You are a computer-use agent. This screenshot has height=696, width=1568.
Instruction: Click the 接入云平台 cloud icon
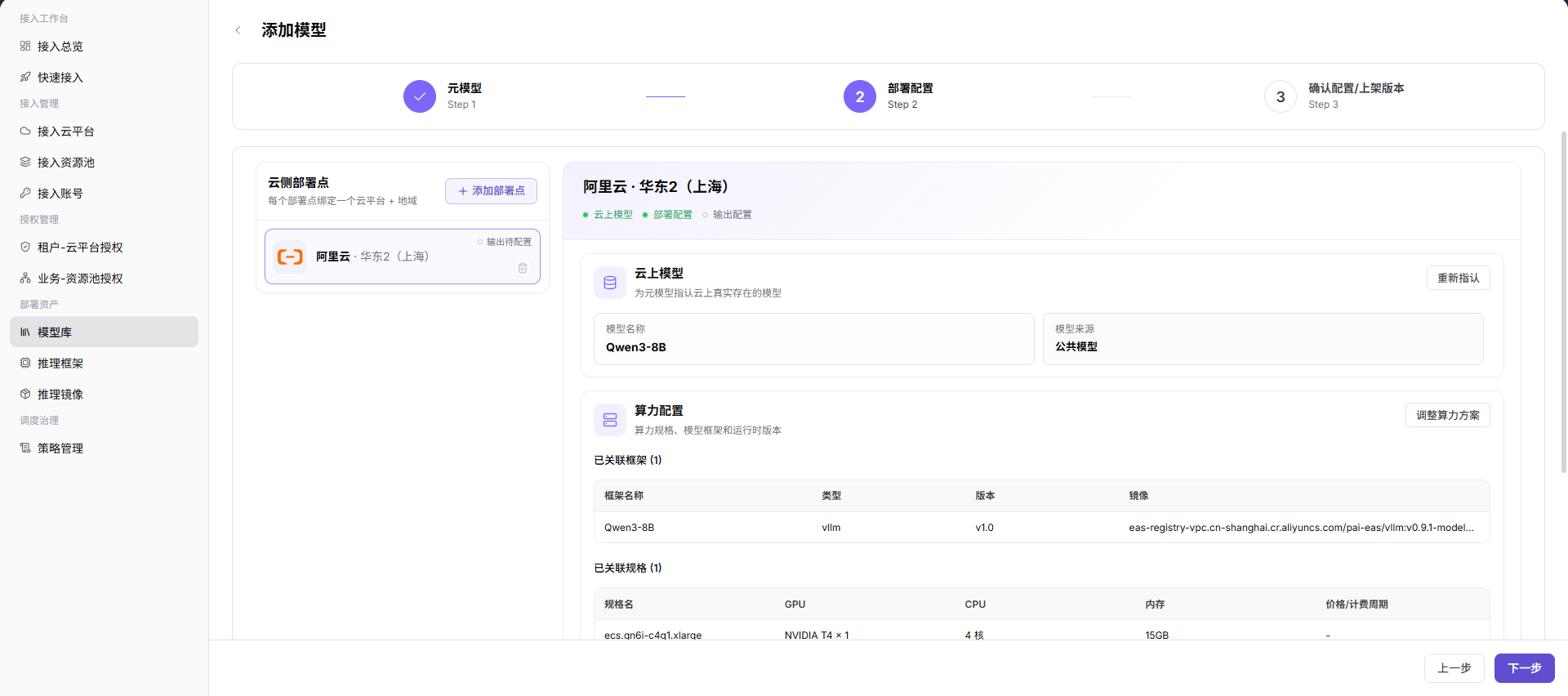[x=25, y=131]
